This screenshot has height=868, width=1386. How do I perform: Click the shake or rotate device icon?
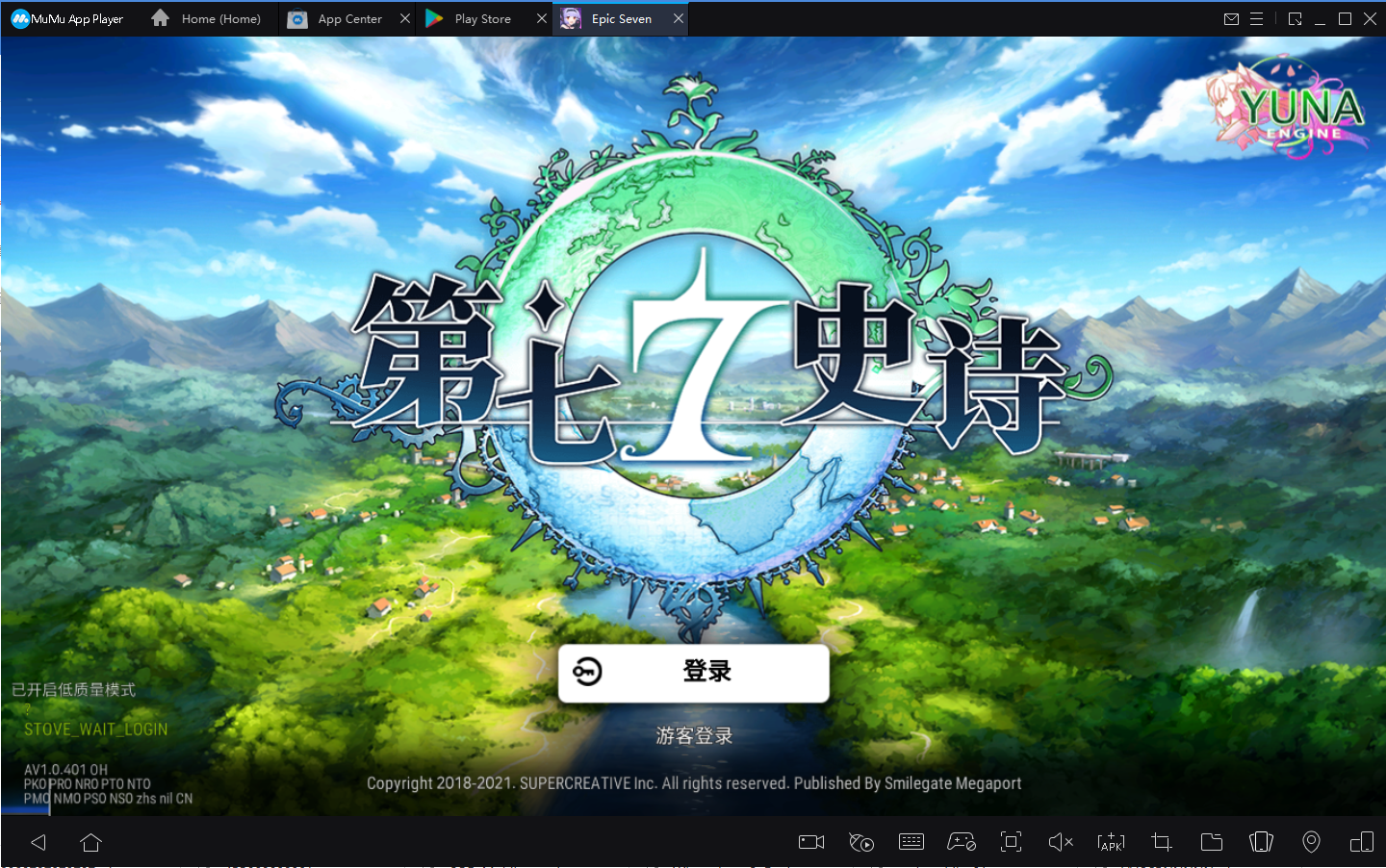[1261, 842]
